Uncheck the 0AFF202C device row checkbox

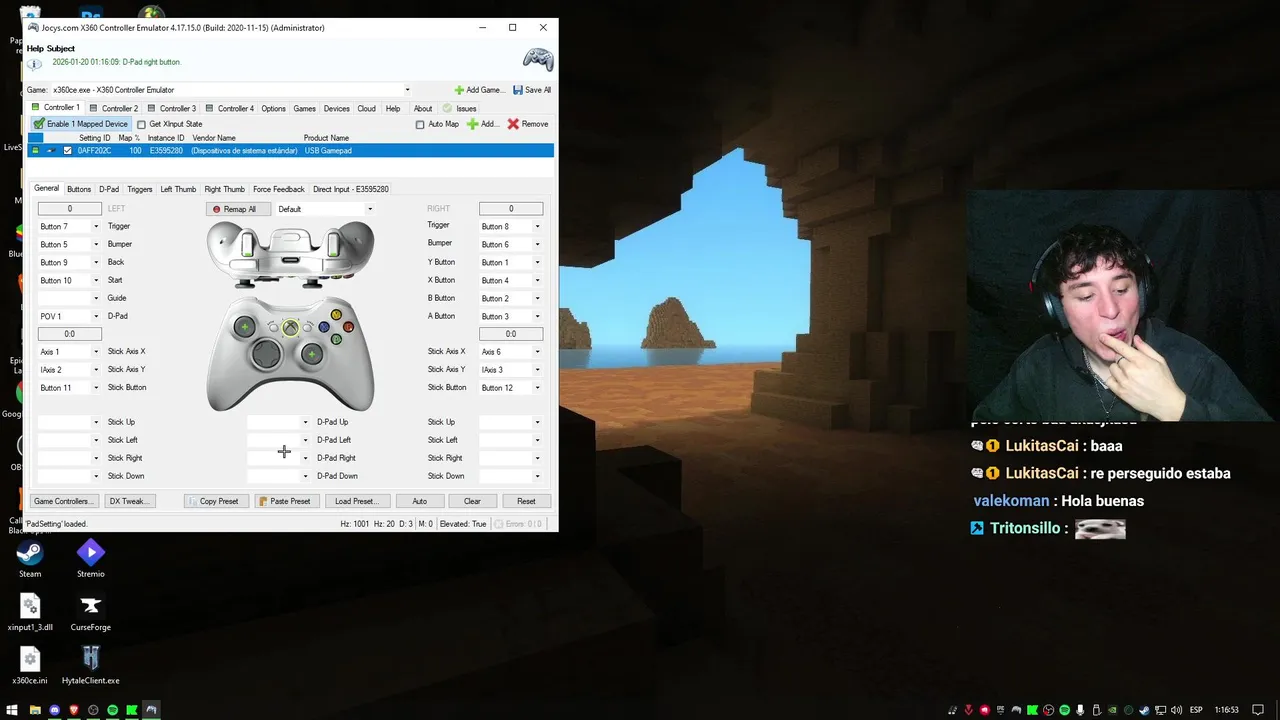coord(68,151)
